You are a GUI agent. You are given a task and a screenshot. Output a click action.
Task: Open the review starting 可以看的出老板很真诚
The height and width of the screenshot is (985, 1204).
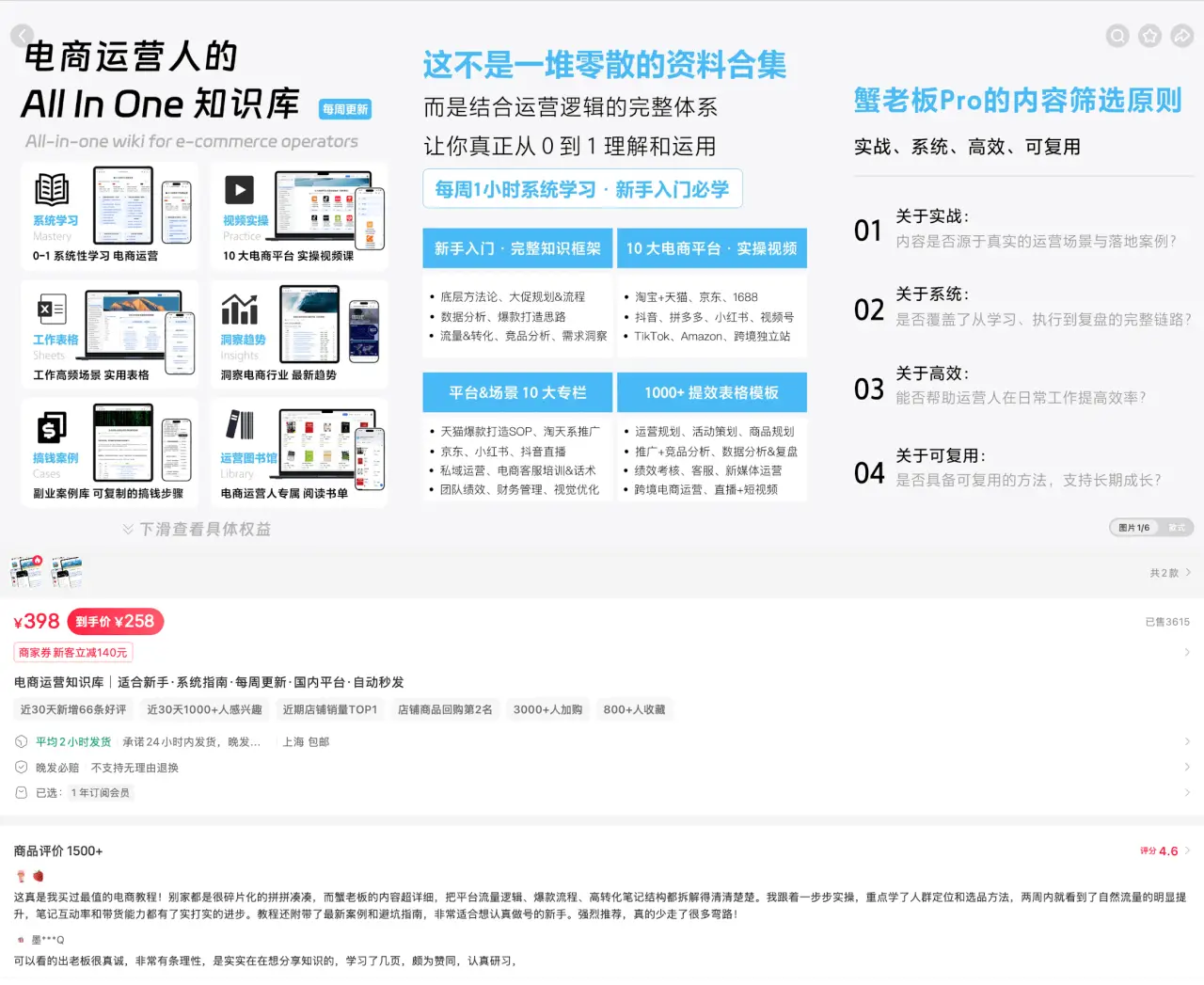265,961
